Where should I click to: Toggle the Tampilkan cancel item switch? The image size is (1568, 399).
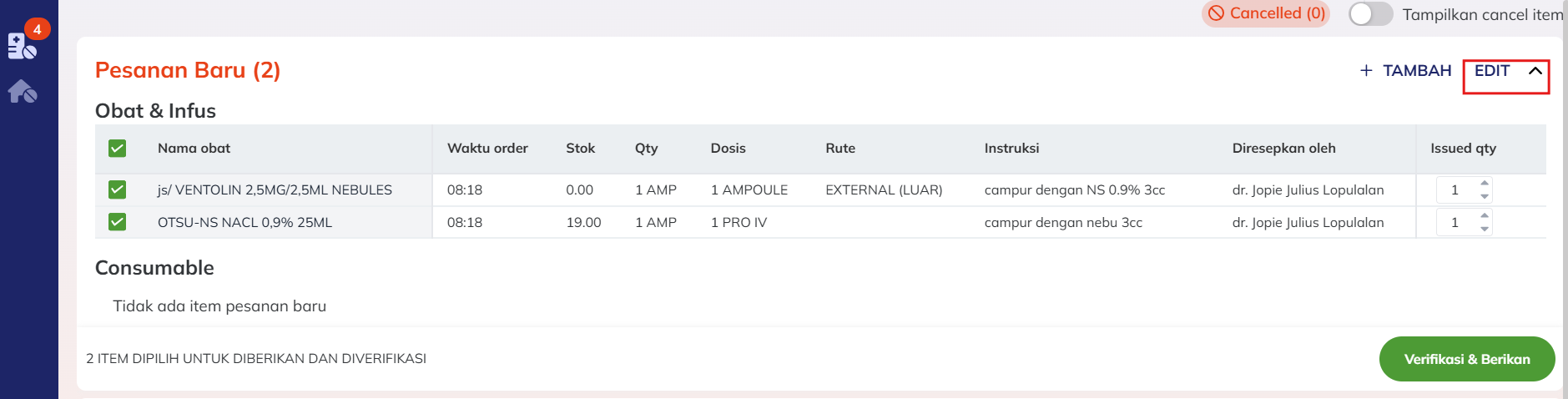[x=1370, y=14]
